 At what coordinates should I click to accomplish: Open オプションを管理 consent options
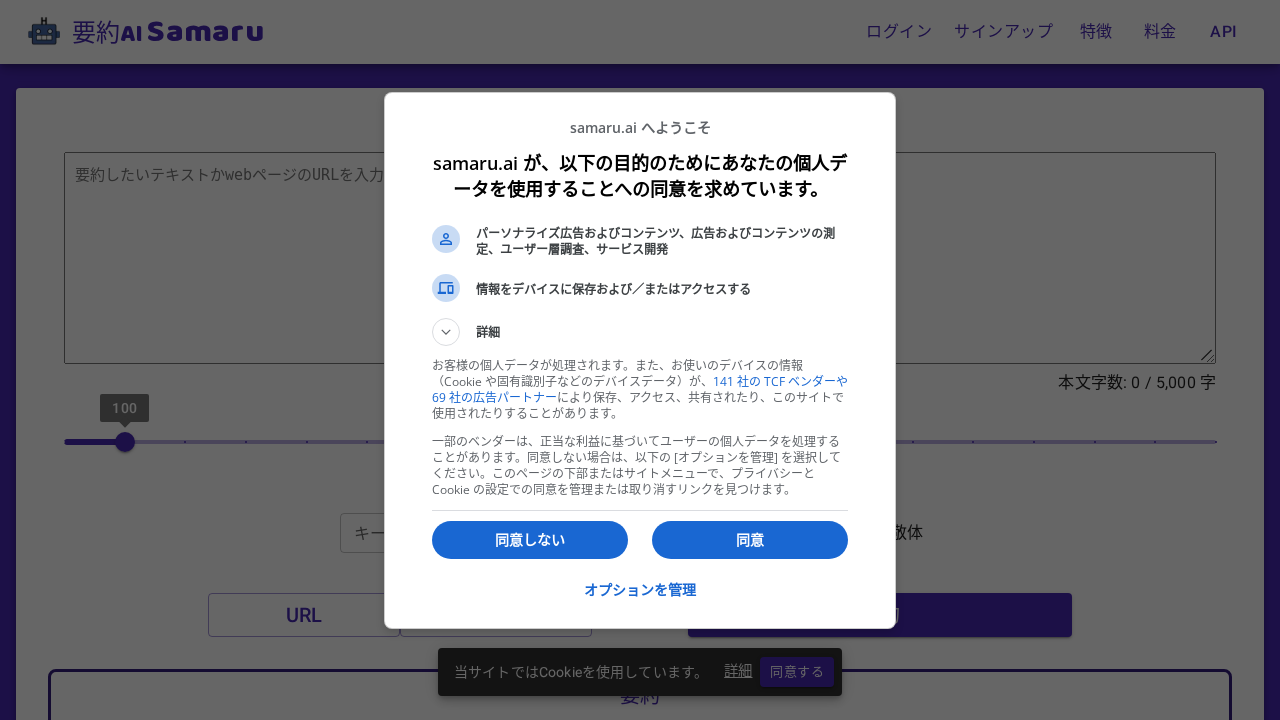(639, 590)
